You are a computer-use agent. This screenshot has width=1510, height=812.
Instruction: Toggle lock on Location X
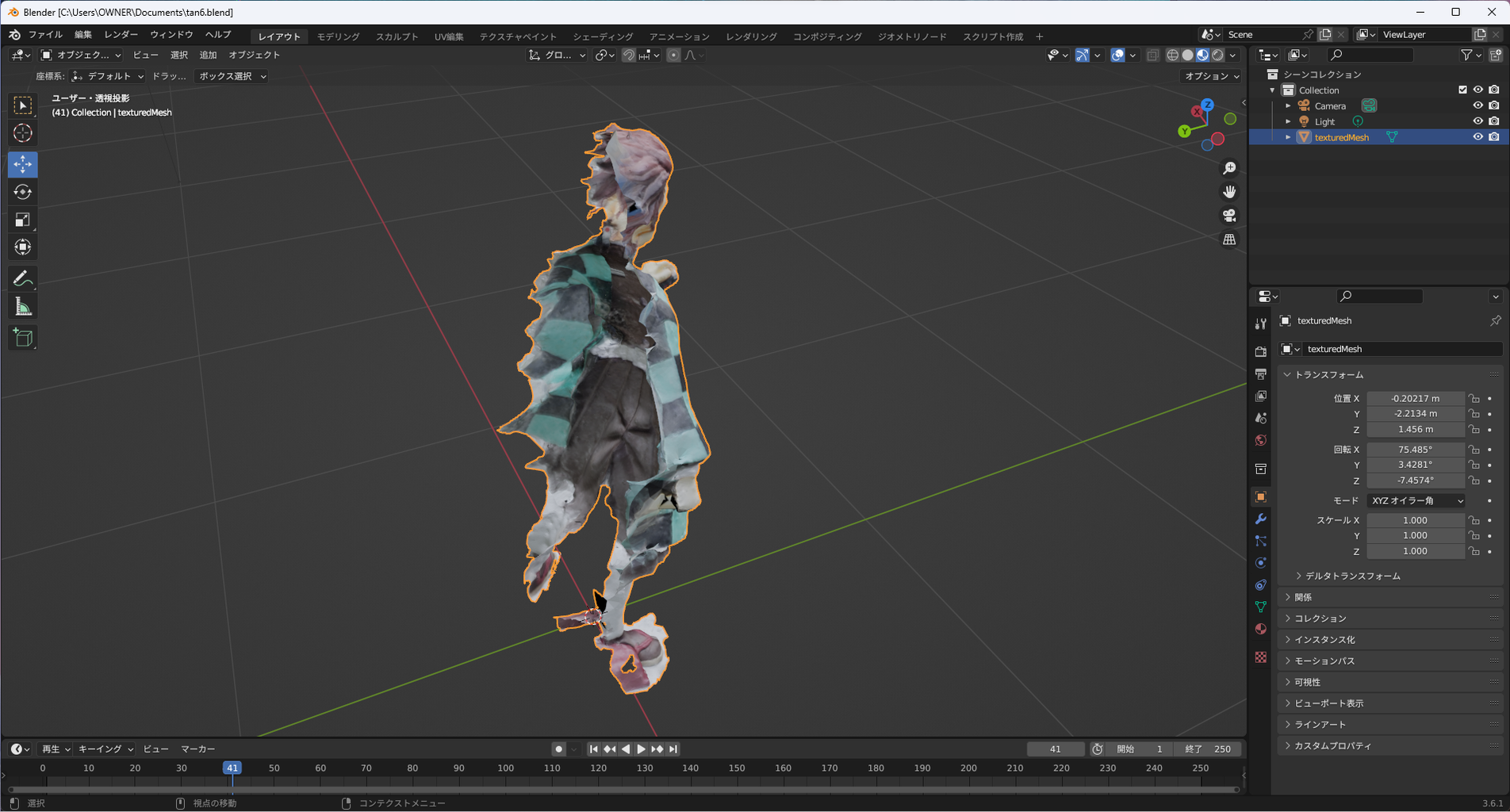[1474, 398]
